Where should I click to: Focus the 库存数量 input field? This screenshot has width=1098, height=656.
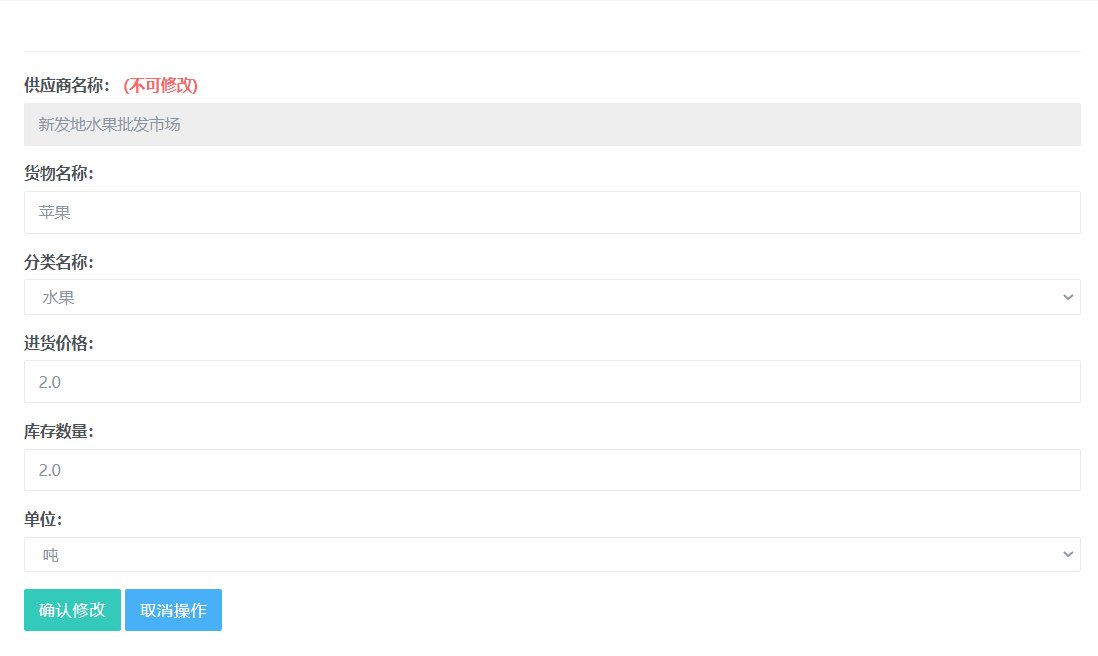coord(552,470)
